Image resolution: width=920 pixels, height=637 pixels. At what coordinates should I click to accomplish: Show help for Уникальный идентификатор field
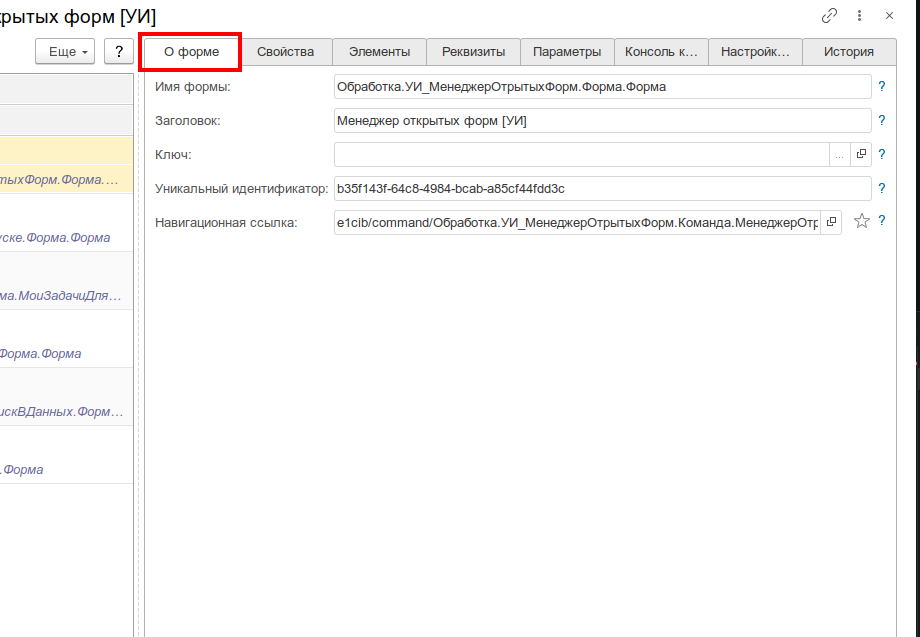coord(881,189)
